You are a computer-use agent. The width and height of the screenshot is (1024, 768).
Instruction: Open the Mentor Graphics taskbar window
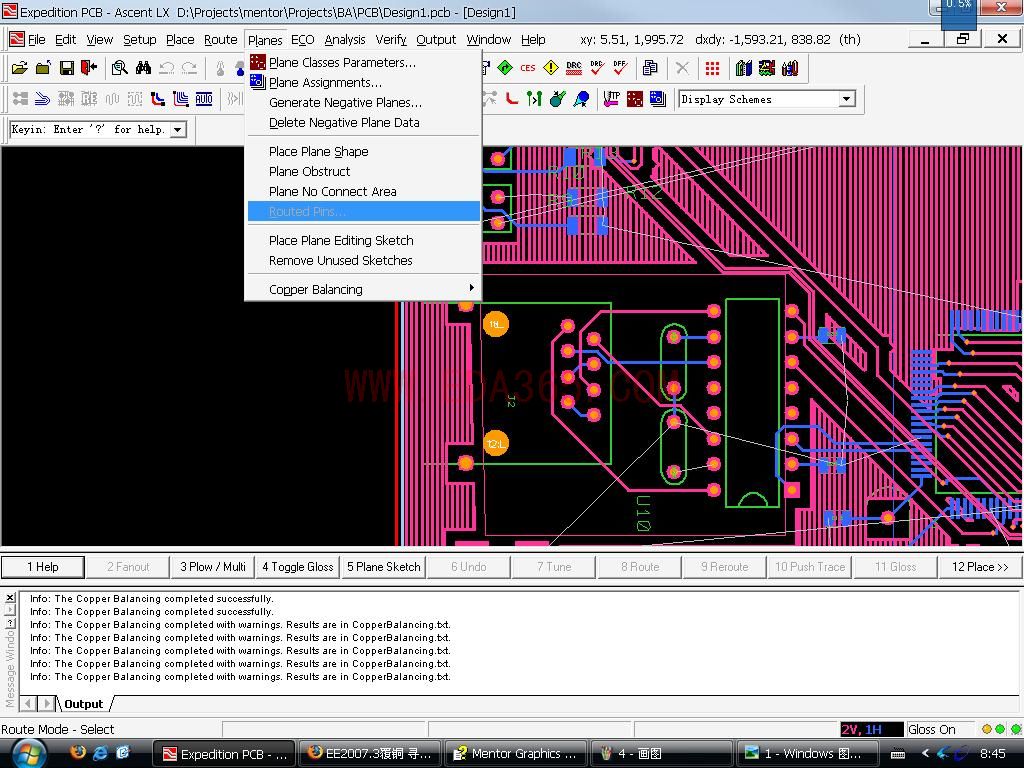pos(514,753)
